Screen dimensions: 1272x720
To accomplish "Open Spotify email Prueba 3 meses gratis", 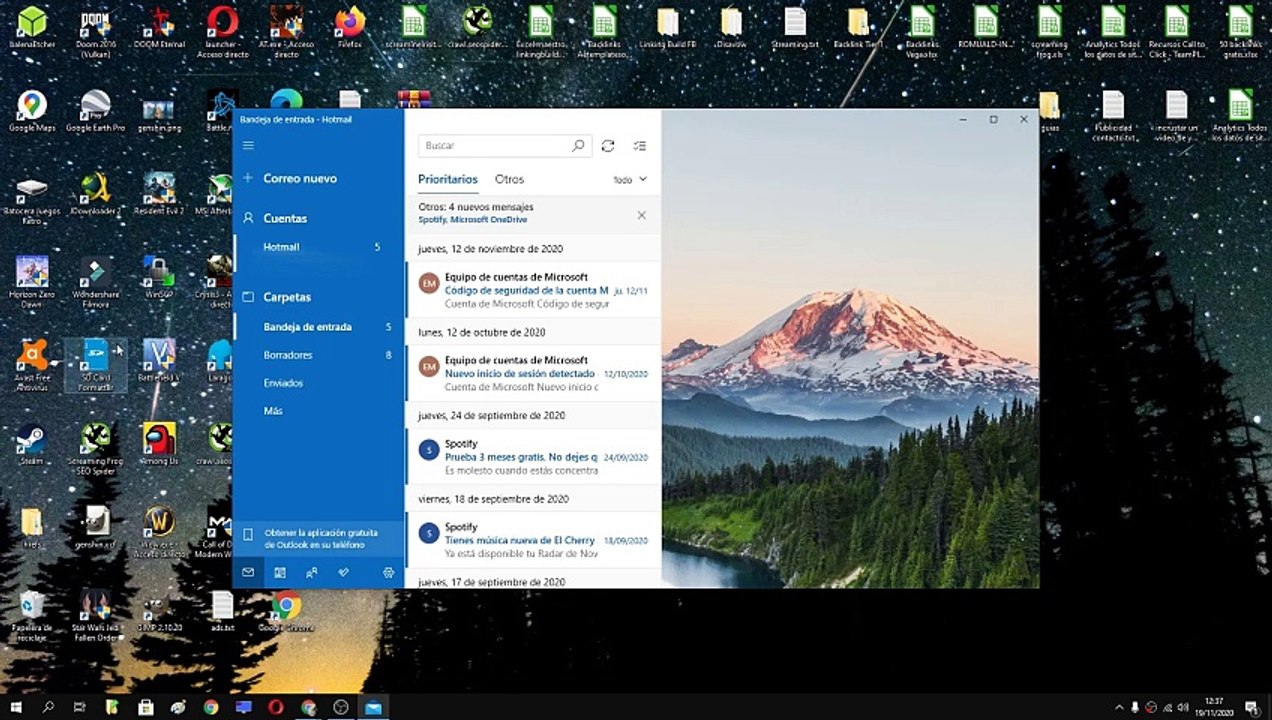I will click(534, 456).
